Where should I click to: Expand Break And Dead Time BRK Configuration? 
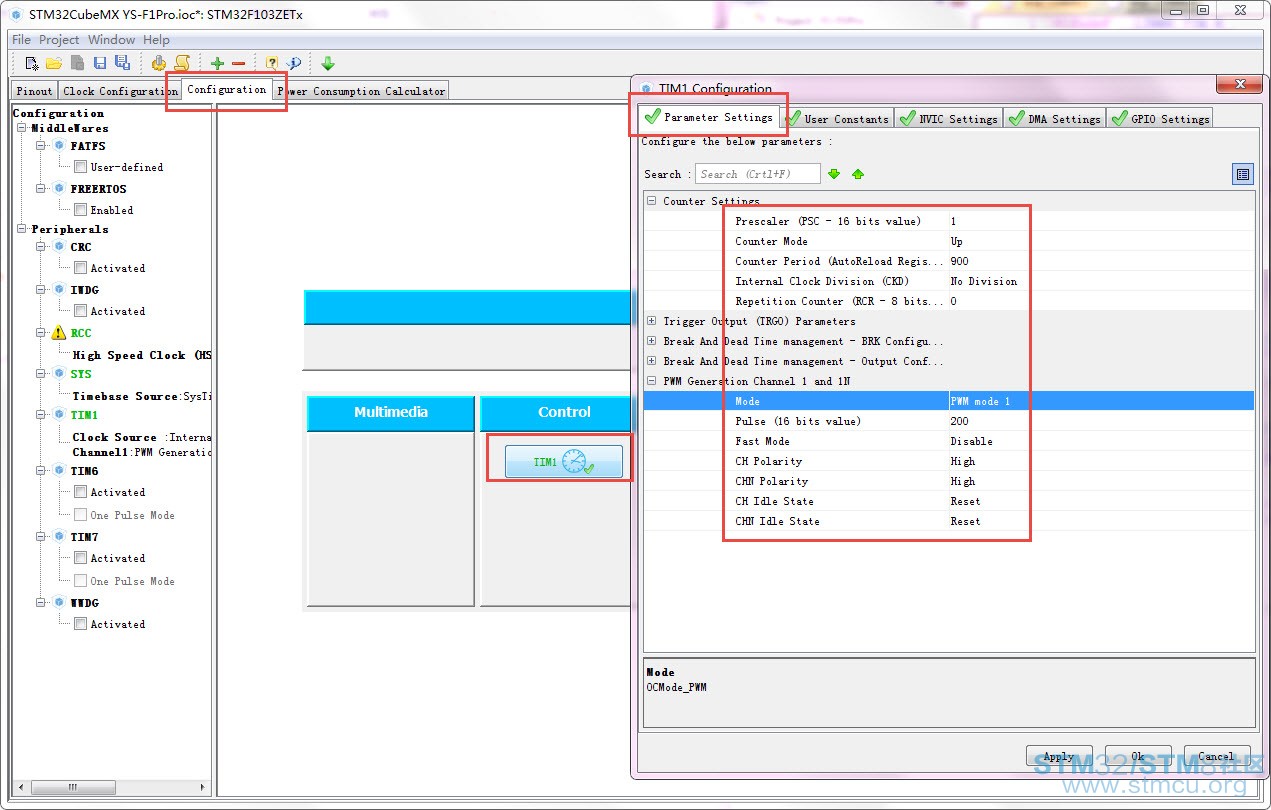(x=652, y=341)
